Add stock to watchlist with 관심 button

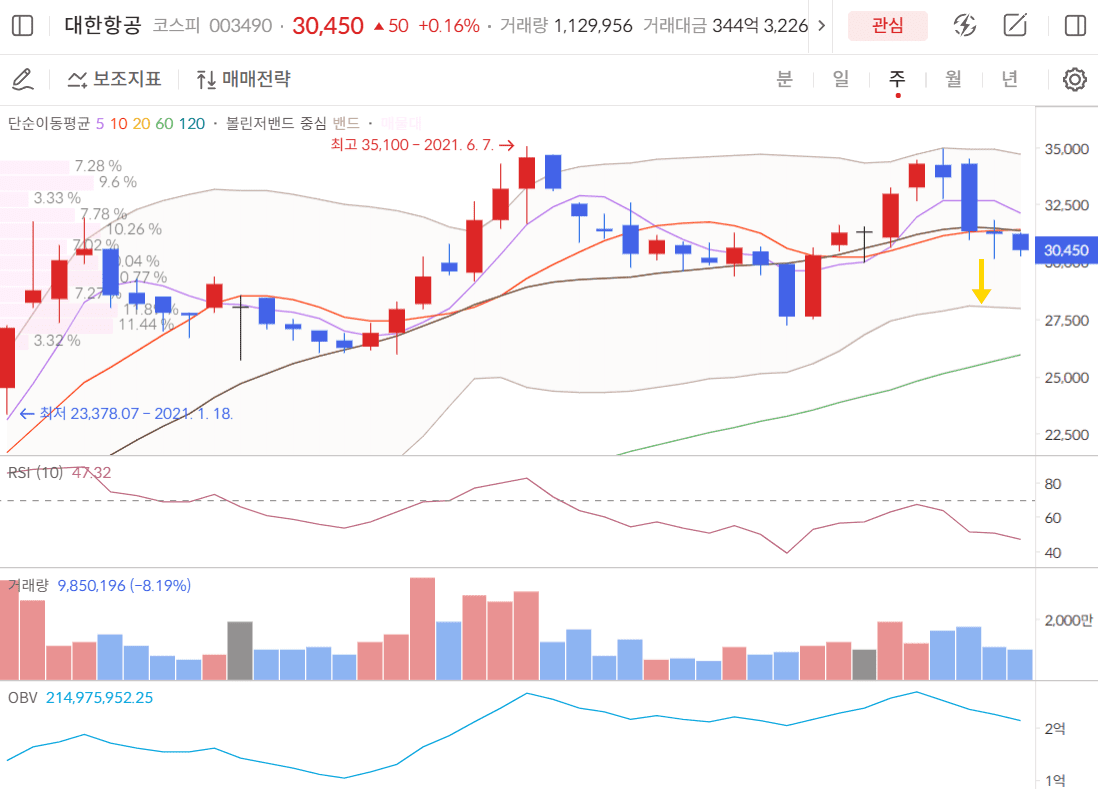coord(887,26)
